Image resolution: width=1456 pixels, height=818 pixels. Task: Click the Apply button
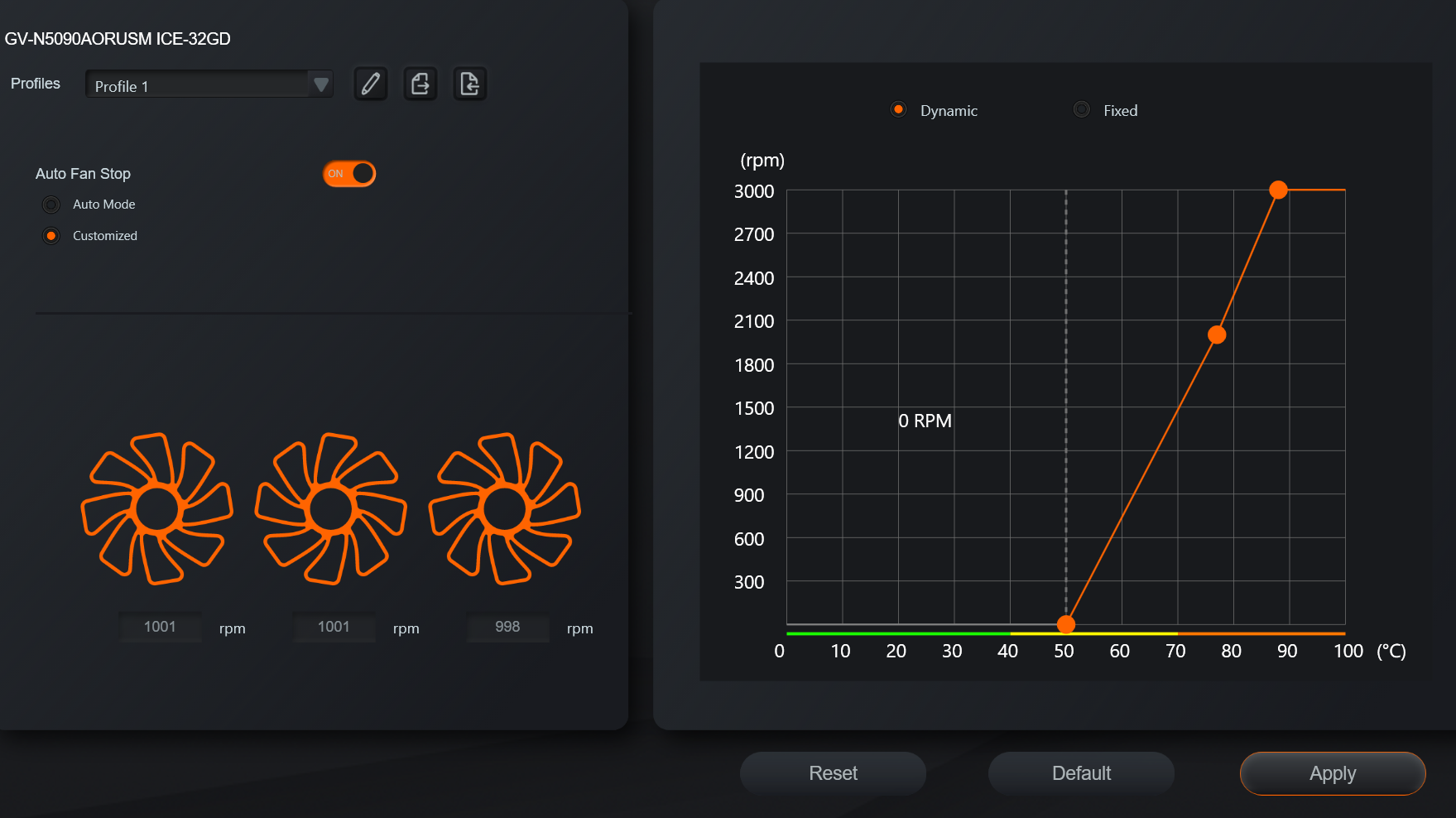[x=1333, y=773]
